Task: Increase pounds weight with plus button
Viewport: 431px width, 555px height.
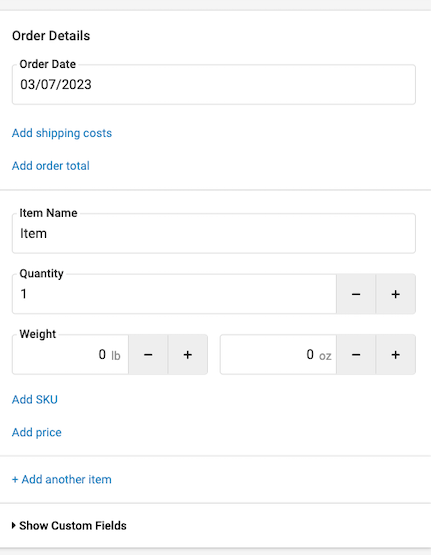Action: tap(188, 355)
